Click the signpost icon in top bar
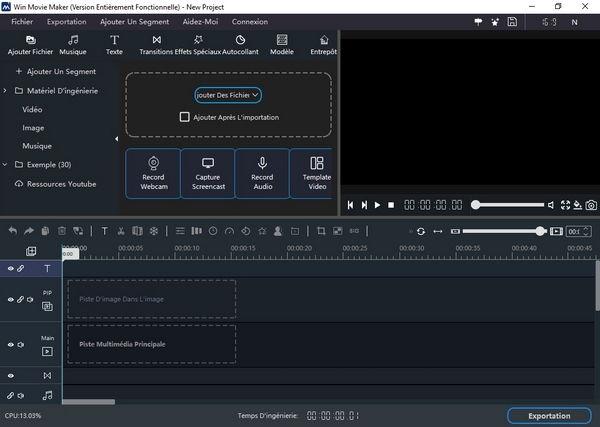This screenshot has height=427, width=600. coord(478,22)
